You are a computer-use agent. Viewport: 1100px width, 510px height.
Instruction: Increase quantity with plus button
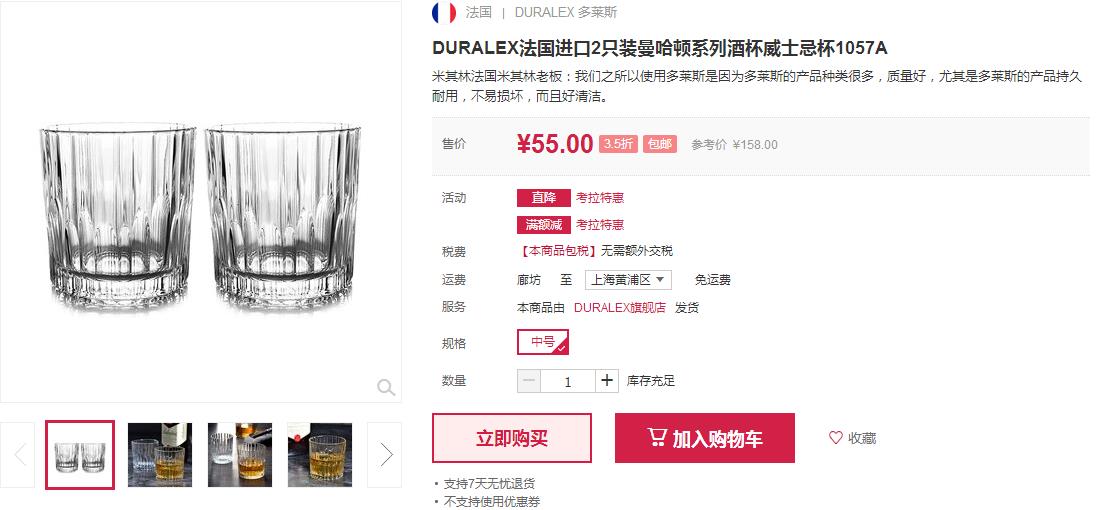(x=607, y=381)
